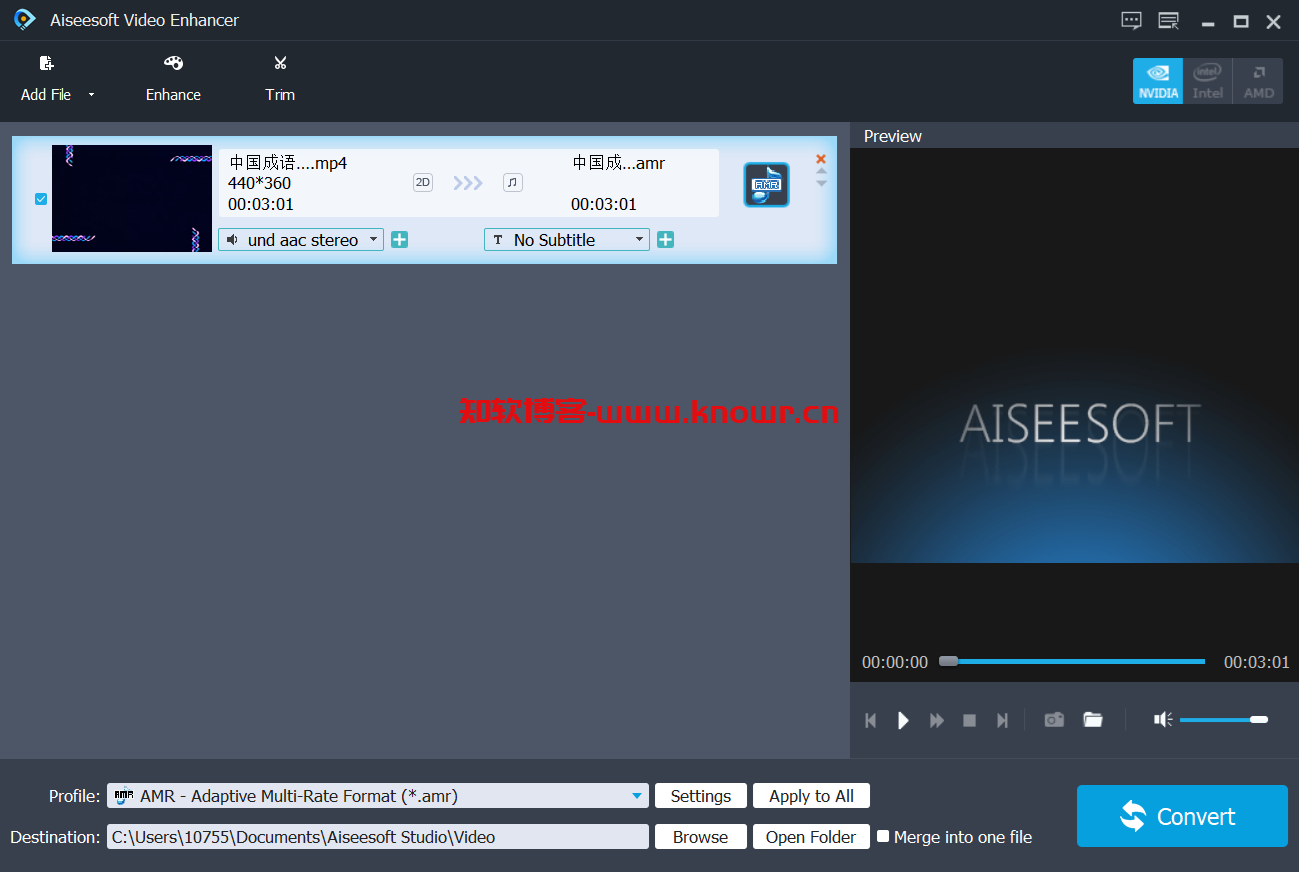Open the und aac stereo audio track dropdown
This screenshot has width=1299, height=872.
(301, 240)
